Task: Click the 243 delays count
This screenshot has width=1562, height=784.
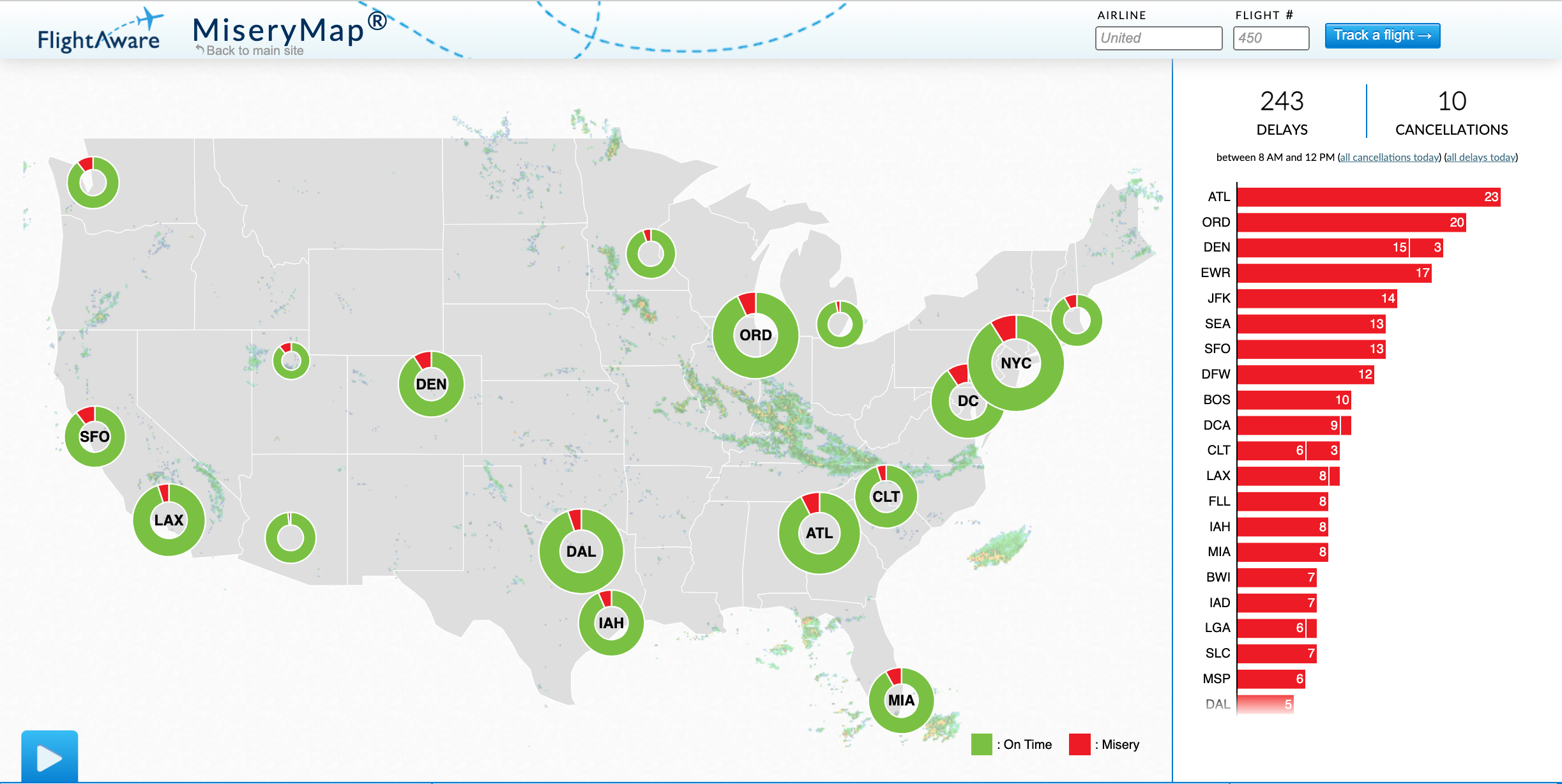Action: [1282, 101]
